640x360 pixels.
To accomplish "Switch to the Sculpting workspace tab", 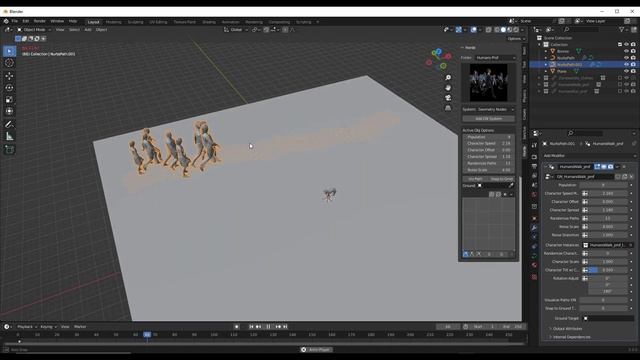I will click(136, 22).
